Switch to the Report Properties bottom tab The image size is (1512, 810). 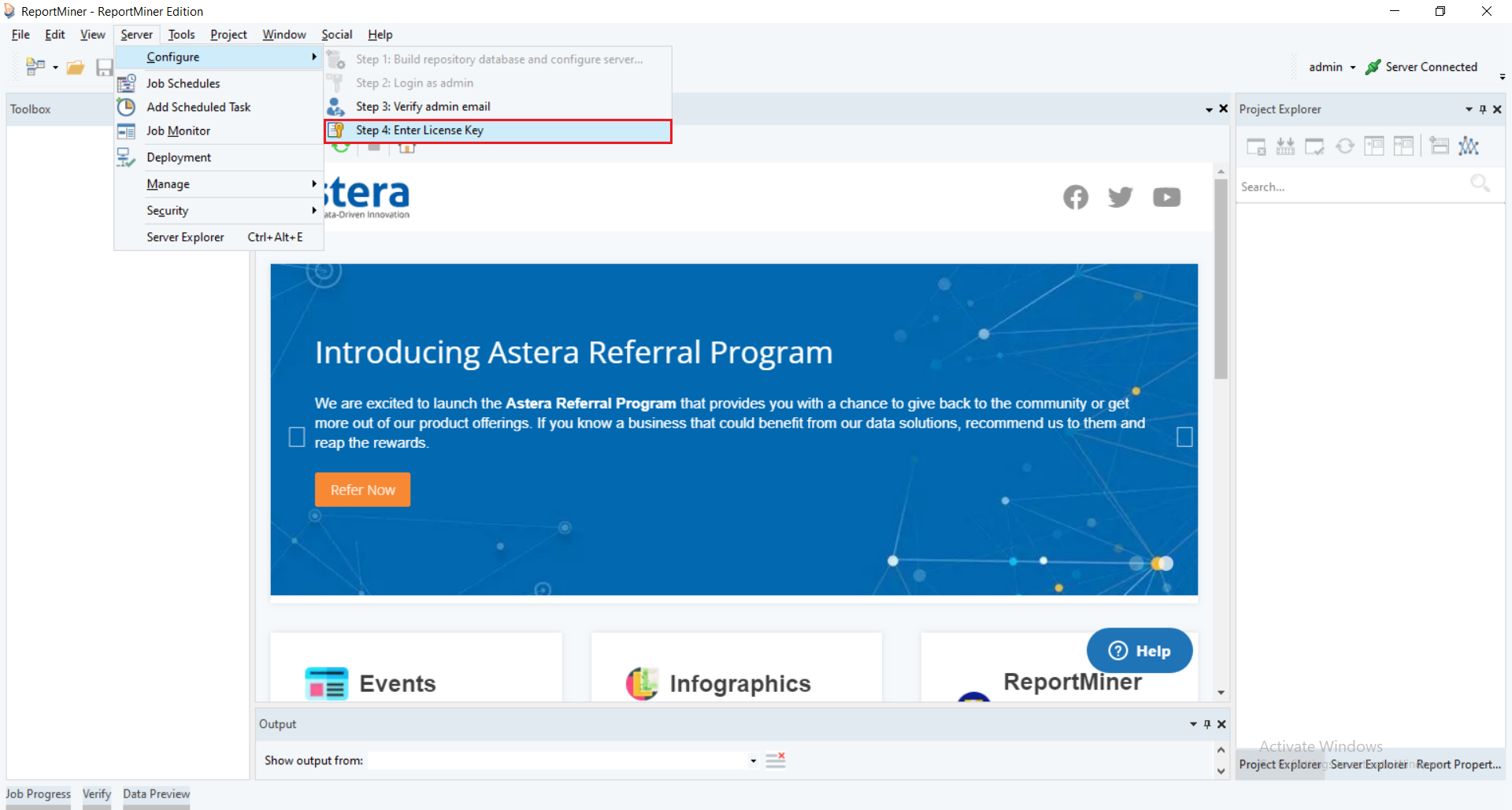click(x=1458, y=764)
